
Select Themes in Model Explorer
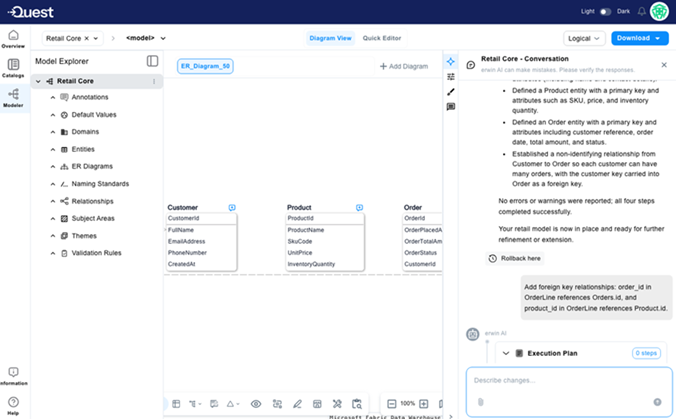84,236
